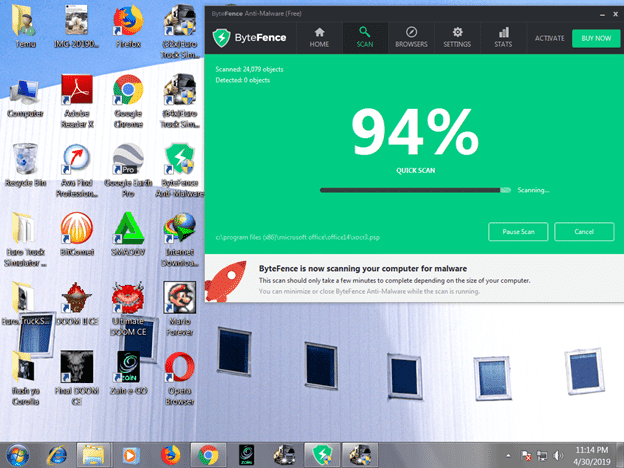624x468 pixels.
Task: Show hidden tray icons arrow
Action: coord(508,456)
